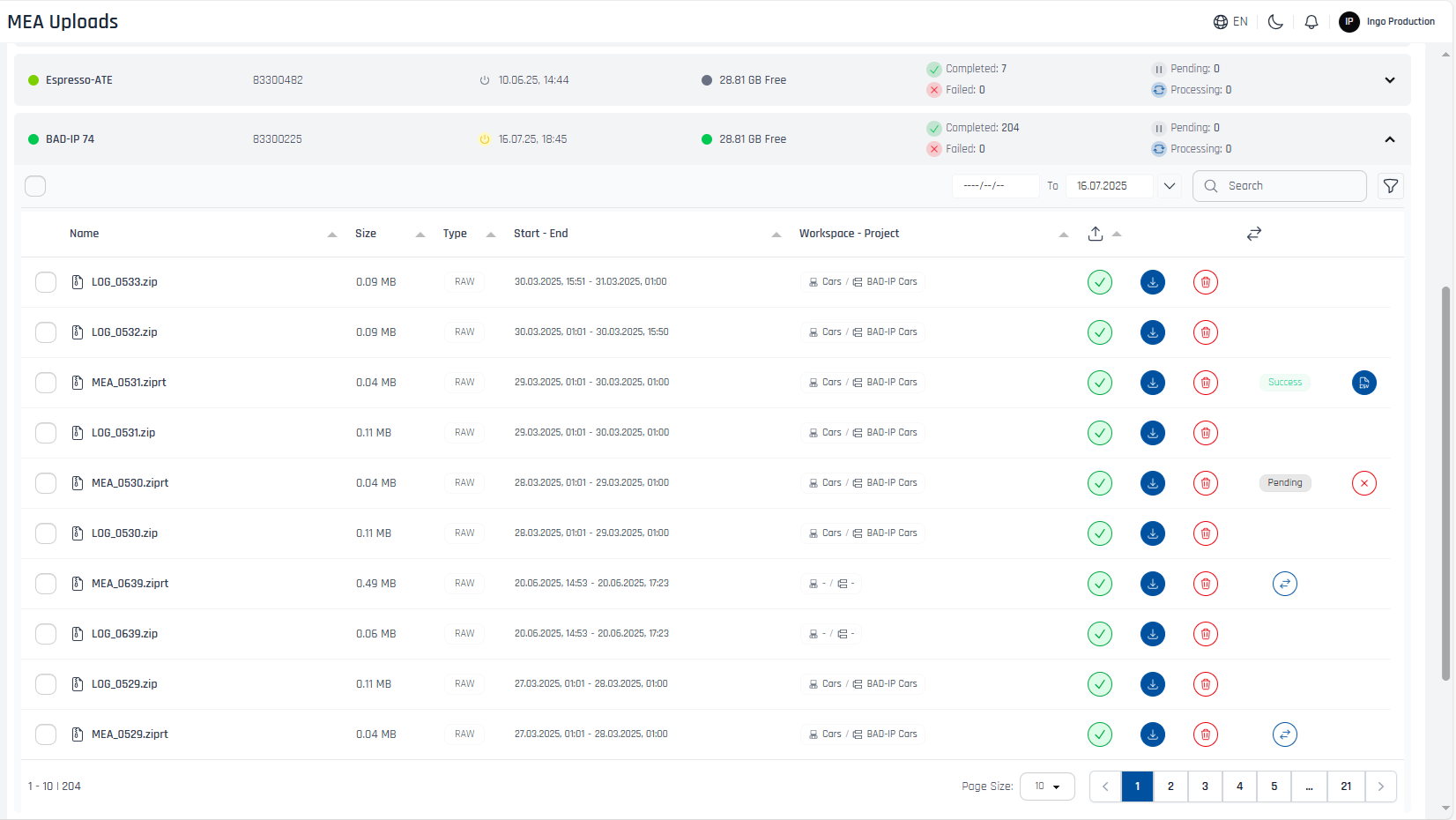The image size is (1456, 820).
Task: Go to page 3 of uploads
Action: pyautogui.click(x=1205, y=786)
